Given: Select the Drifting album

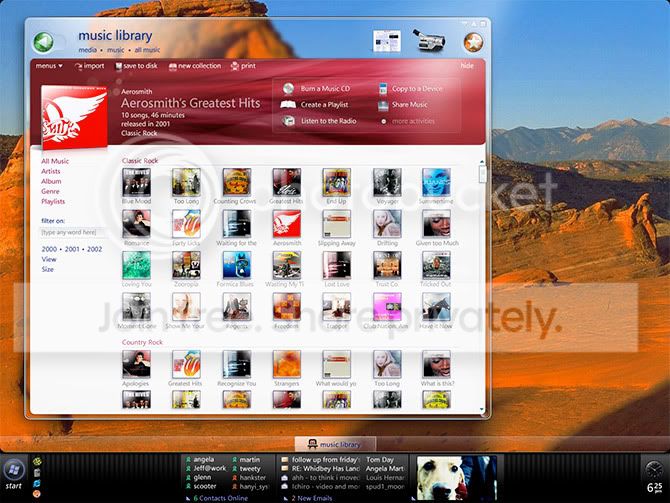Looking at the screenshot, I should tap(387, 228).
